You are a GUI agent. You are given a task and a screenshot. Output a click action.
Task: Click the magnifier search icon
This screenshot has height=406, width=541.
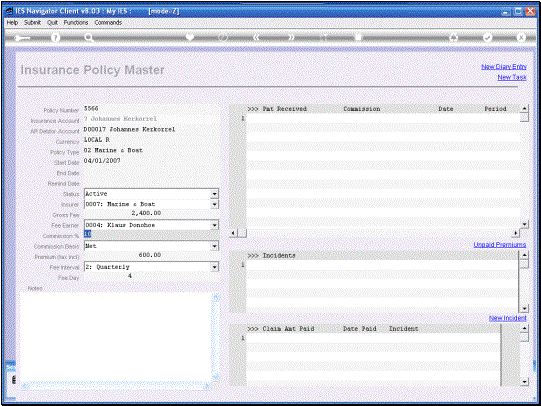[89, 38]
